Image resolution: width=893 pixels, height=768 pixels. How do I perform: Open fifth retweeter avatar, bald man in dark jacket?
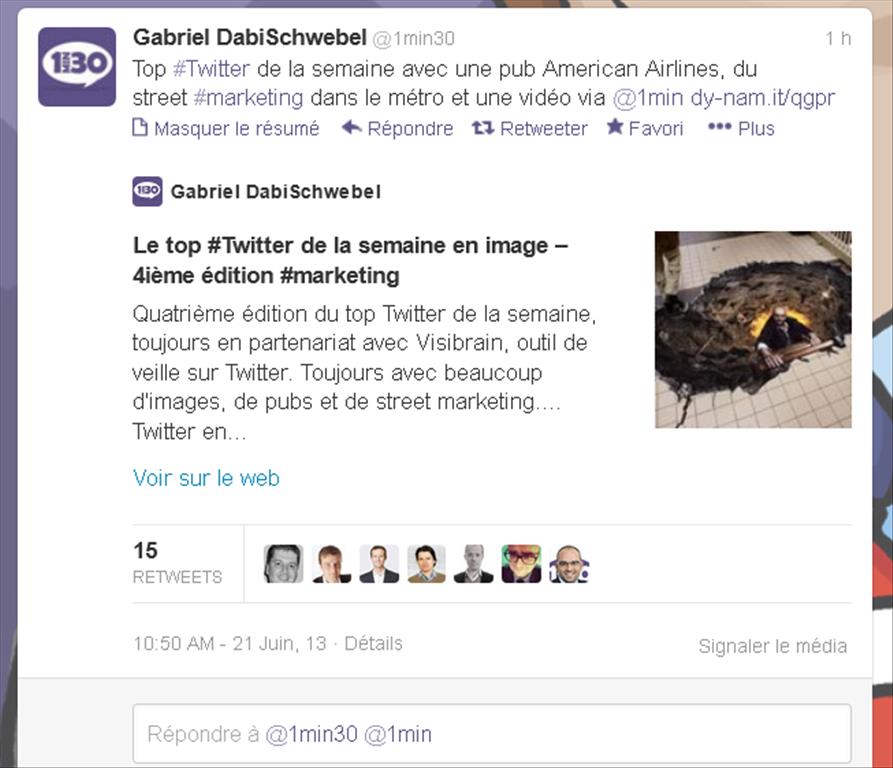pos(473,564)
